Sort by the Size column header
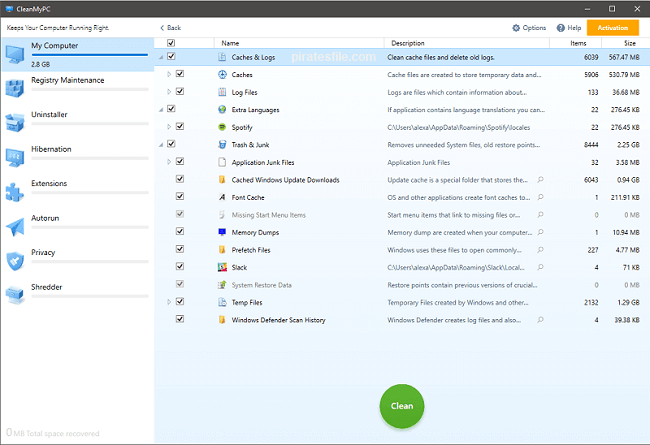This screenshot has width=650, height=445. (x=629, y=43)
